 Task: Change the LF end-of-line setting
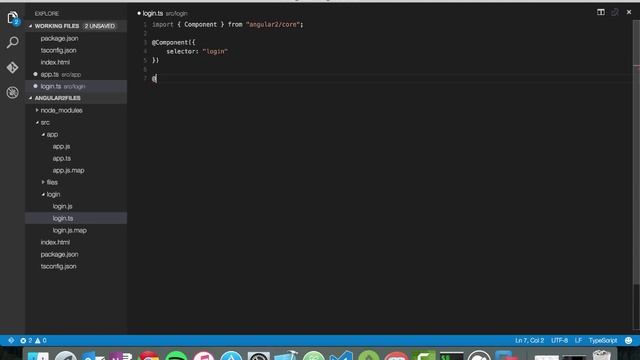tap(578, 340)
